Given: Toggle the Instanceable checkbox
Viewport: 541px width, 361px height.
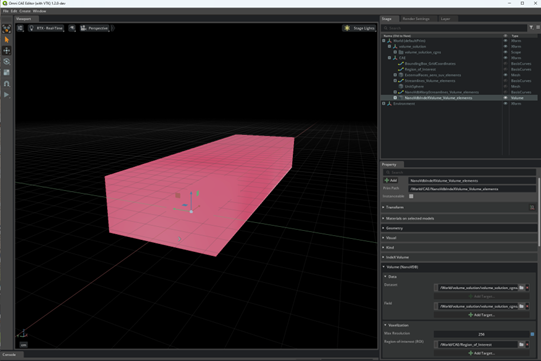Looking at the screenshot, I should click(x=411, y=196).
